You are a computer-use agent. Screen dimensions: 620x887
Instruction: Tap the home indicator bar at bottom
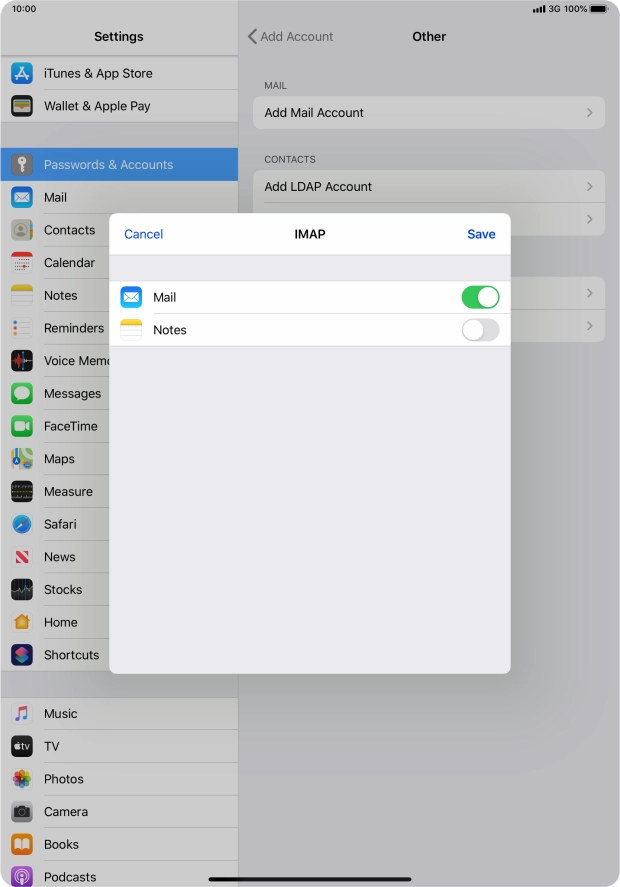coord(310,879)
